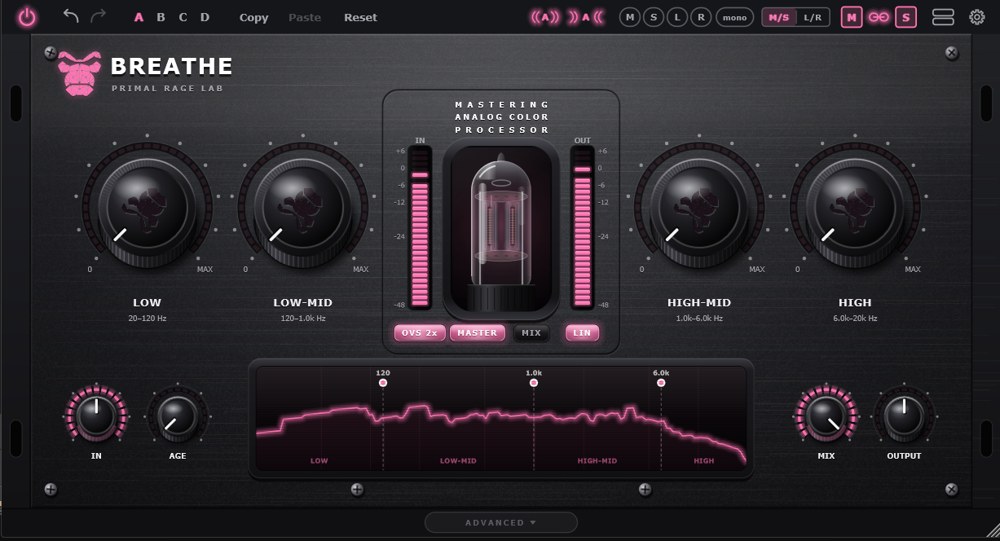Image resolution: width=1000 pixels, height=541 pixels.
Task: Click the '1.0k–6.0k Hz' range text
Action: pyautogui.click(x=699, y=318)
